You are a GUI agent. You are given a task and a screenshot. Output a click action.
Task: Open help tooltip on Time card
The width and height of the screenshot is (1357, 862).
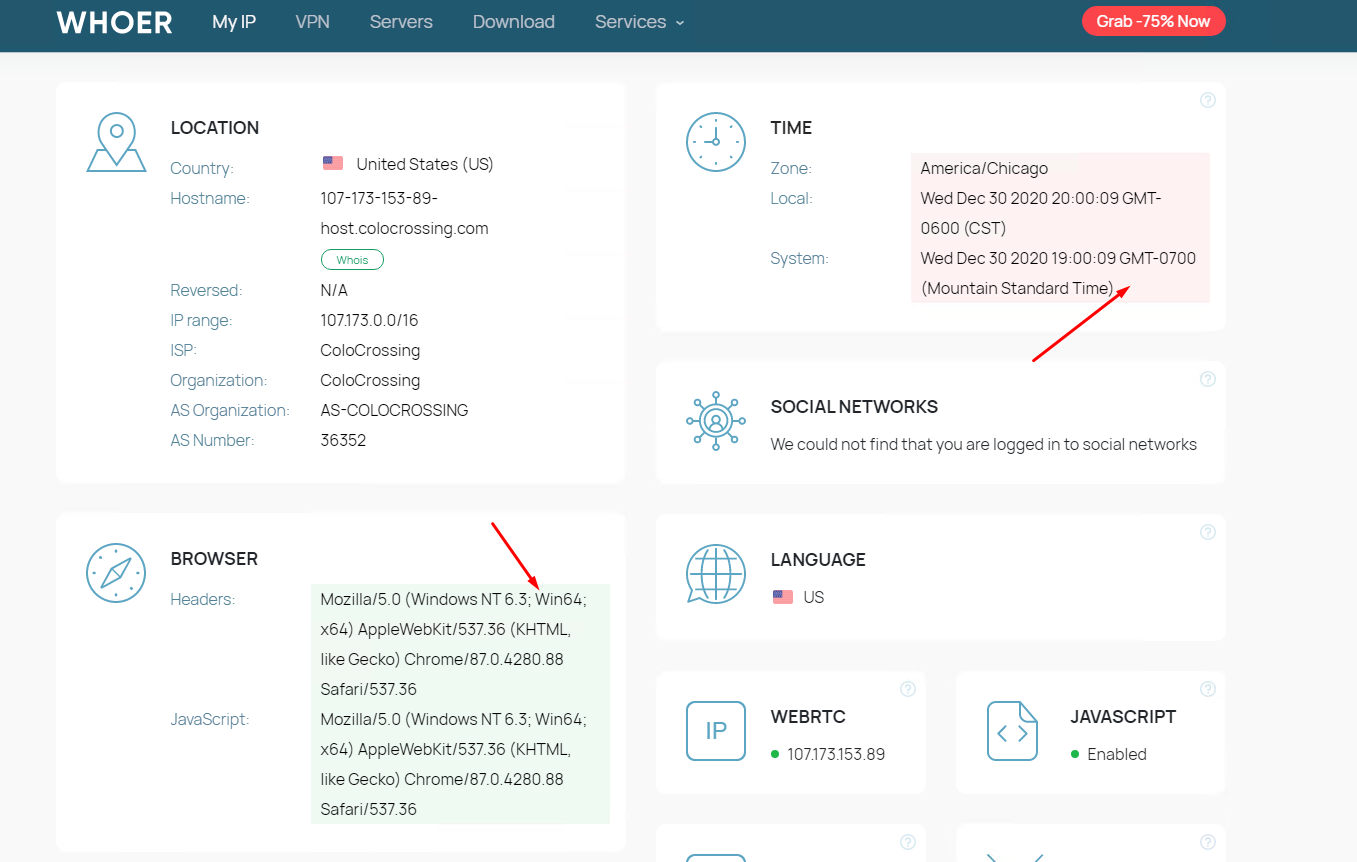click(1207, 100)
